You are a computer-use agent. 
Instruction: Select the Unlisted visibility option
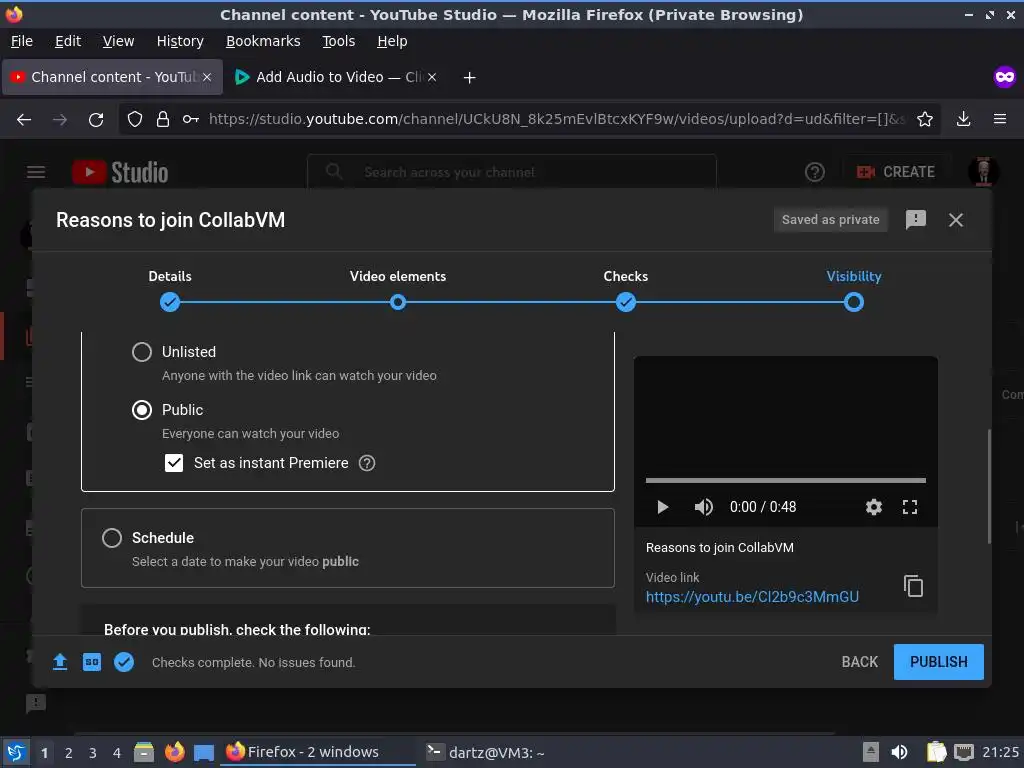[x=142, y=352]
